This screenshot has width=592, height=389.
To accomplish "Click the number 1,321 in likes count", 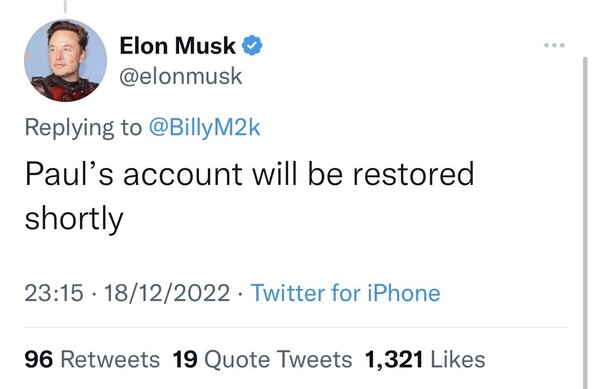I will pyautogui.click(x=394, y=359).
